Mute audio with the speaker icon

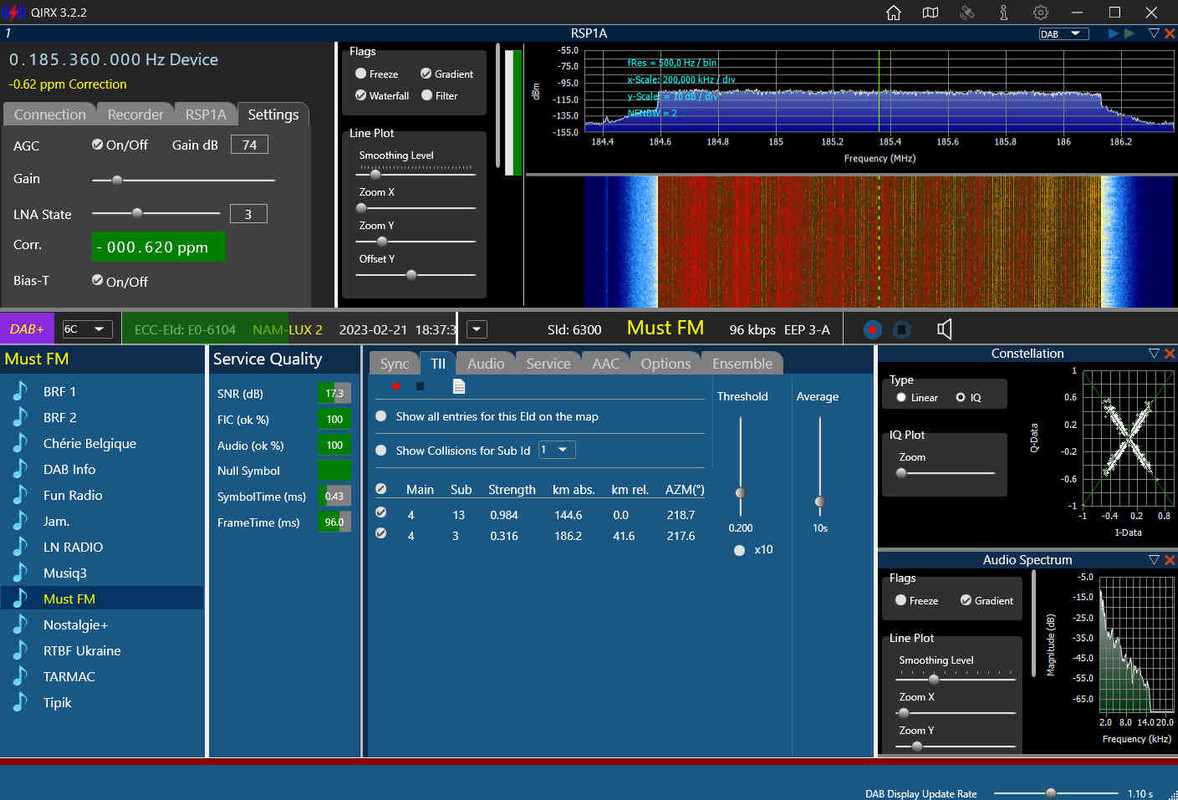pyautogui.click(x=944, y=330)
